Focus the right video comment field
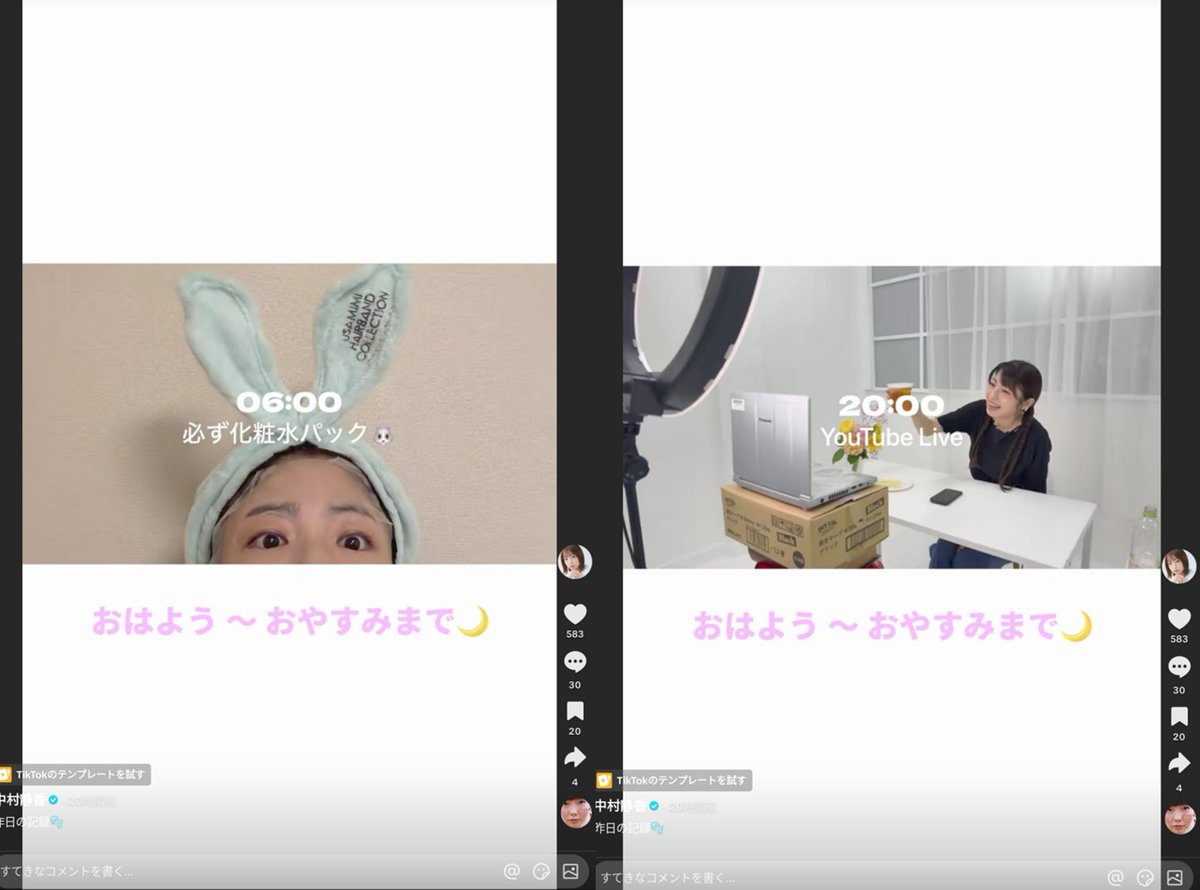The image size is (1200, 890). (x=850, y=877)
